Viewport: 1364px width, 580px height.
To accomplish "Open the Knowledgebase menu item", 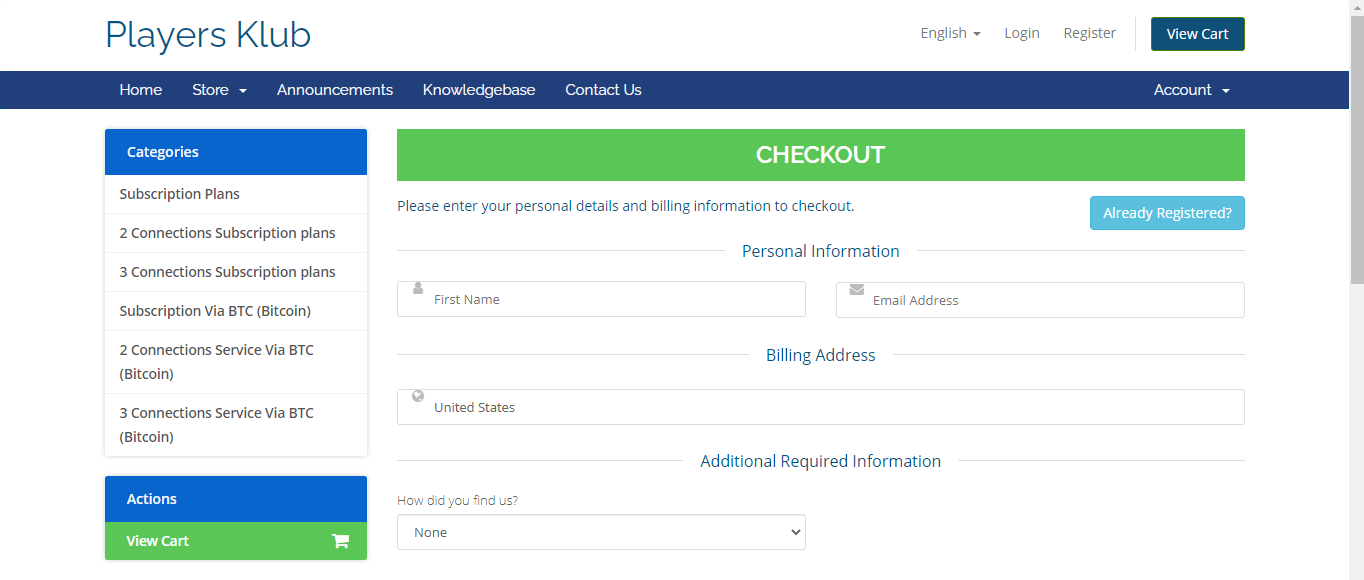I will pyautogui.click(x=479, y=90).
